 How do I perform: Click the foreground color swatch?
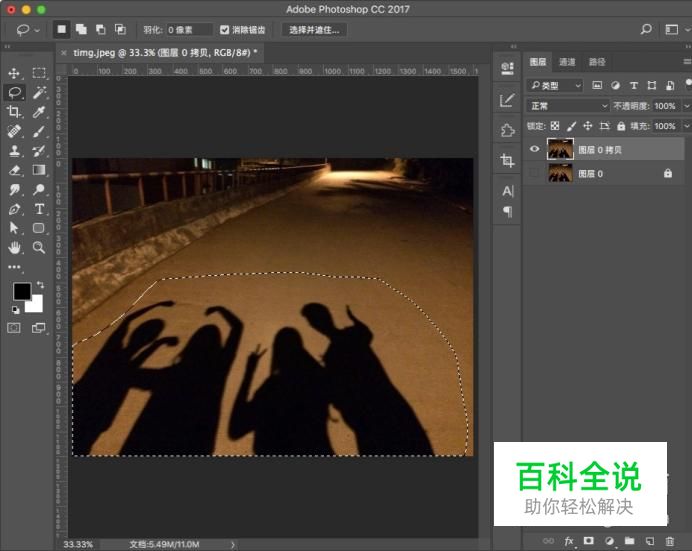[22, 292]
